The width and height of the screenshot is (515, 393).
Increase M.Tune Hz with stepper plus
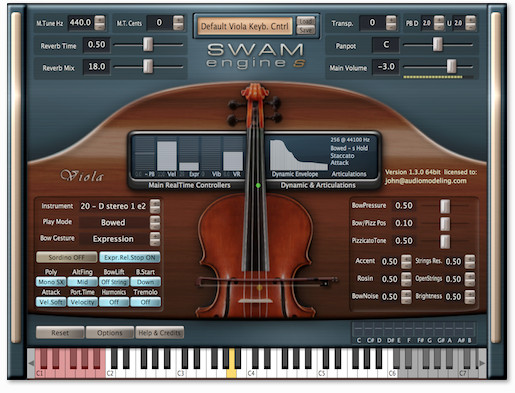[x=100, y=19]
